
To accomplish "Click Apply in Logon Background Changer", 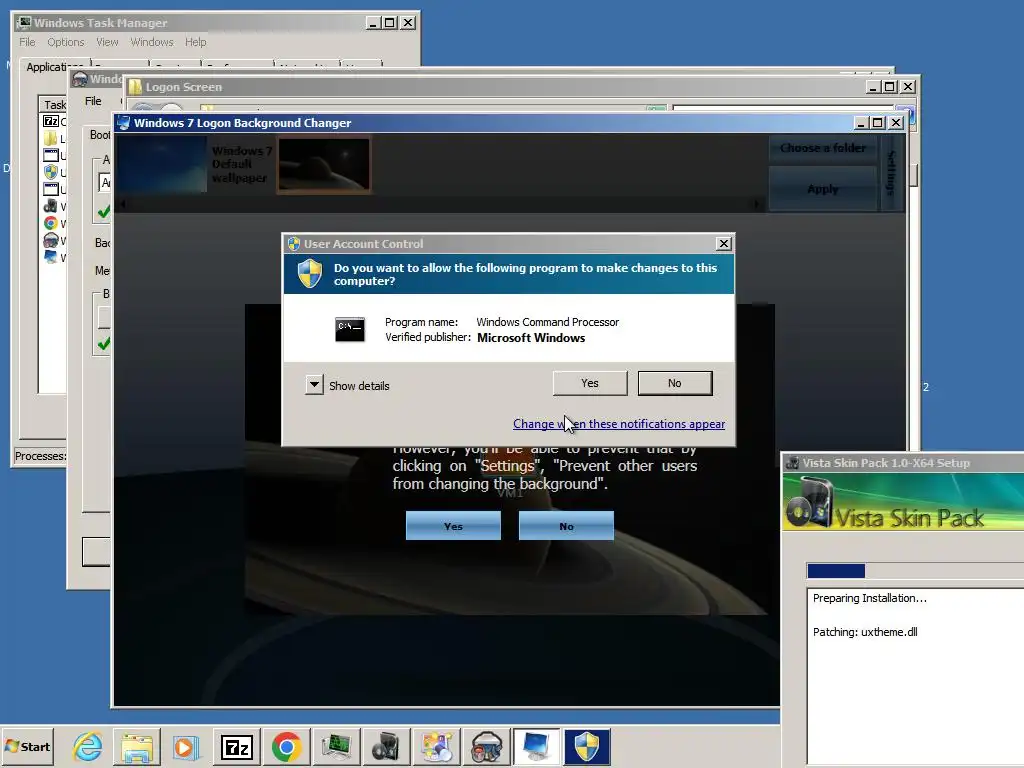I will tap(823, 189).
